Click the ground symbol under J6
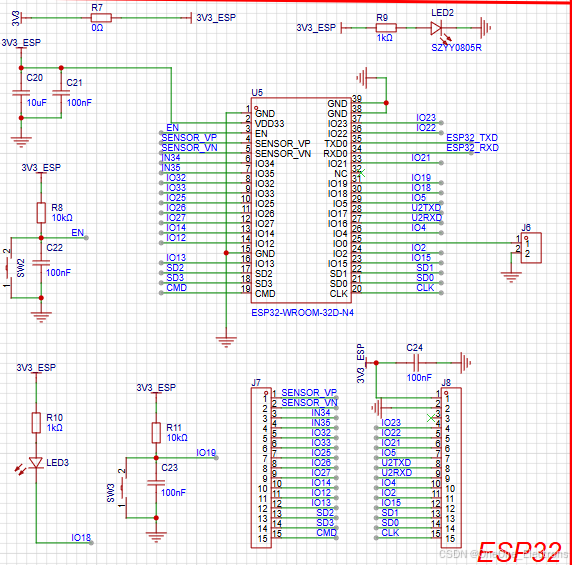The height and width of the screenshot is (565, 572). coord(511,277)
